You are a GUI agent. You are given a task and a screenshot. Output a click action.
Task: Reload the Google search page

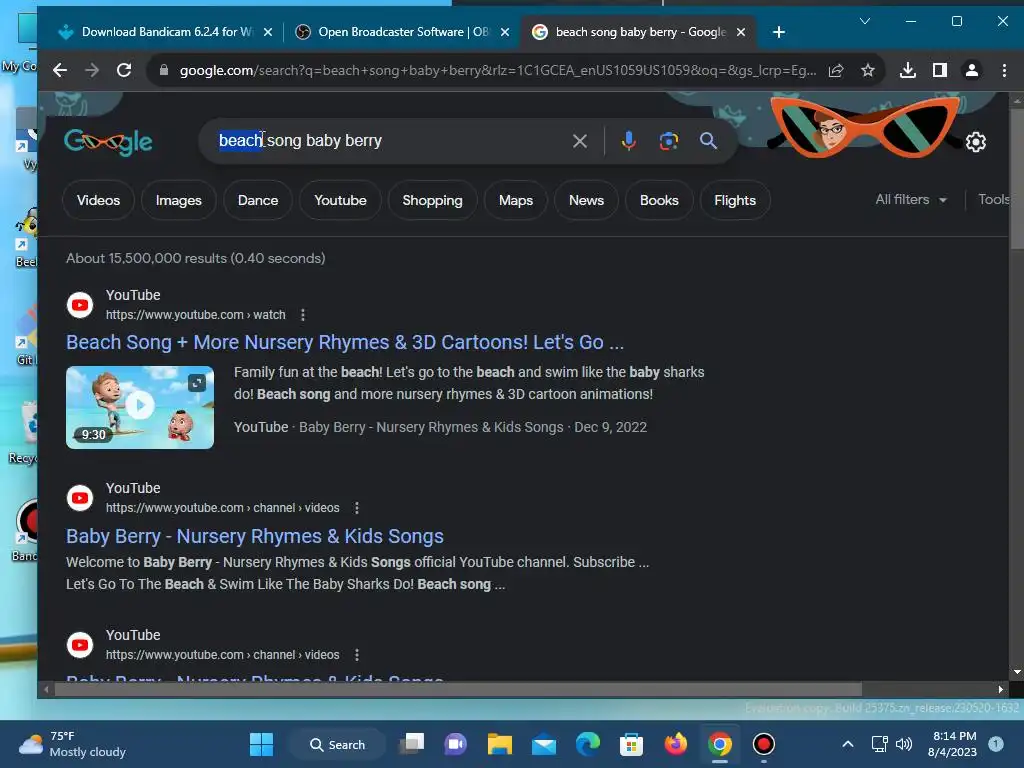point(124,70)
